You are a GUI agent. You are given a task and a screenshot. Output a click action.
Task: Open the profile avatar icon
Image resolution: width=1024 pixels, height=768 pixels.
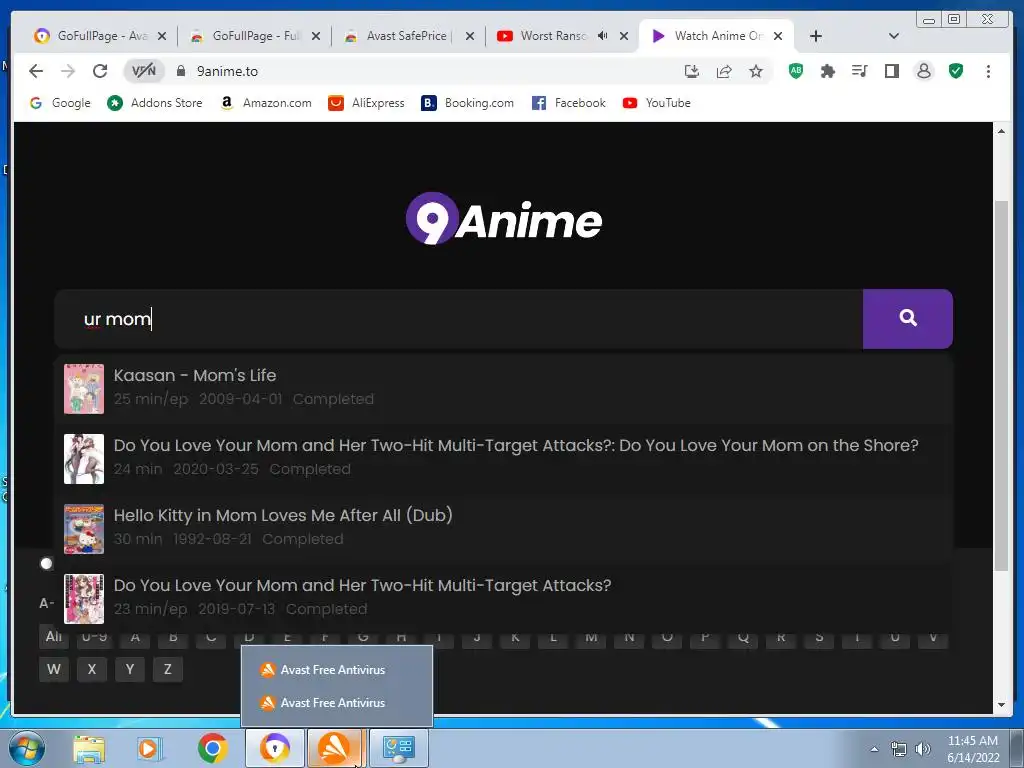(923, 71)
